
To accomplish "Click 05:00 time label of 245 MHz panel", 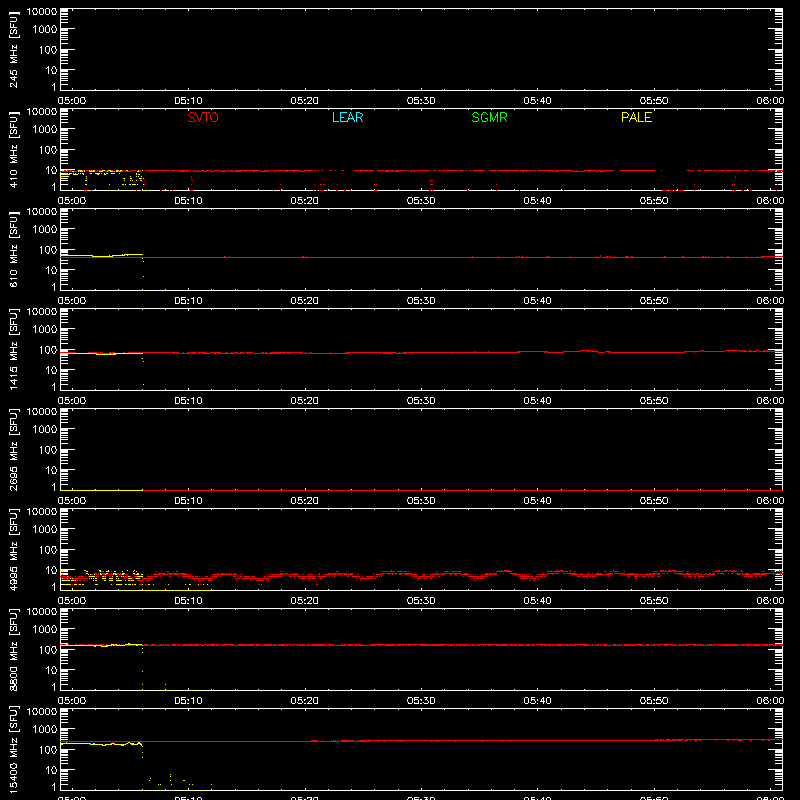I will [x=72, y=101].
